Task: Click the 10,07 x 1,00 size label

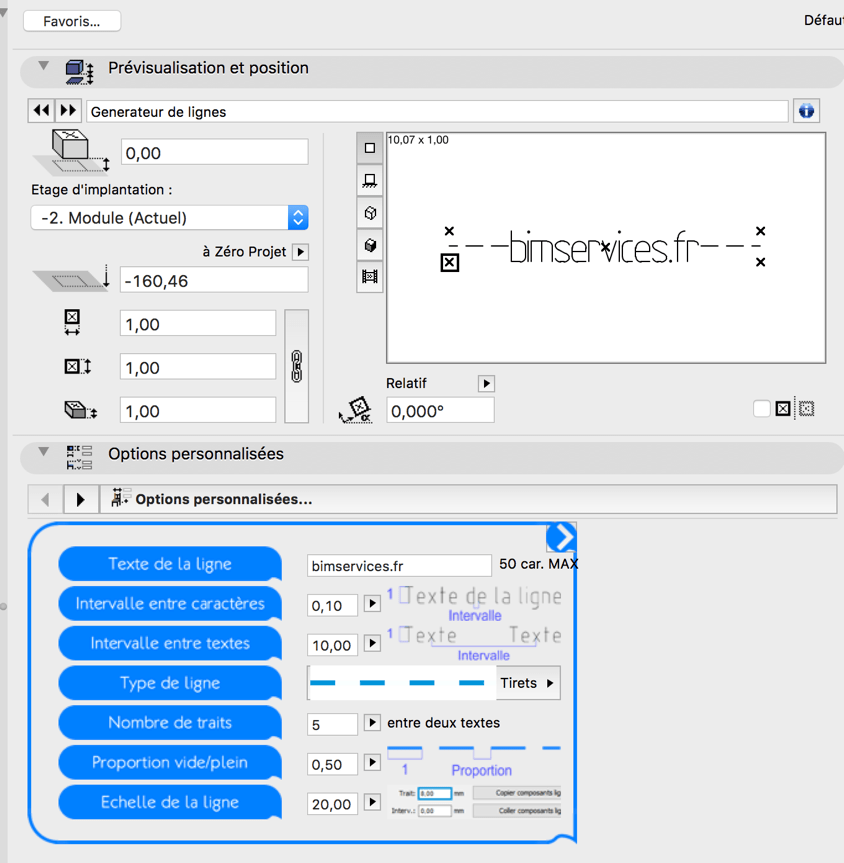Action: pyautogui.click(x=418, y=140)
